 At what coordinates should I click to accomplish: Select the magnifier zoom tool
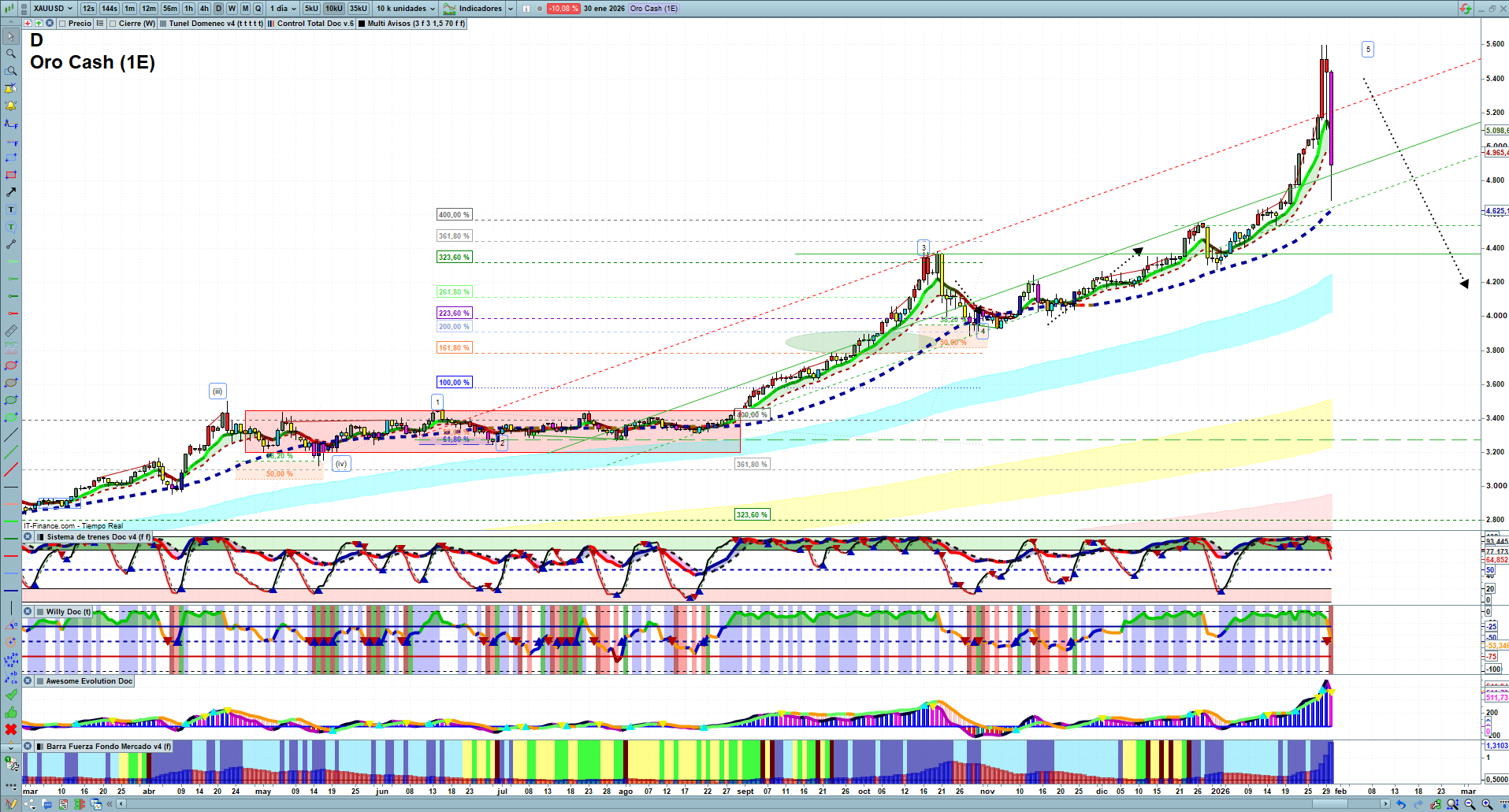coord(11,54)
